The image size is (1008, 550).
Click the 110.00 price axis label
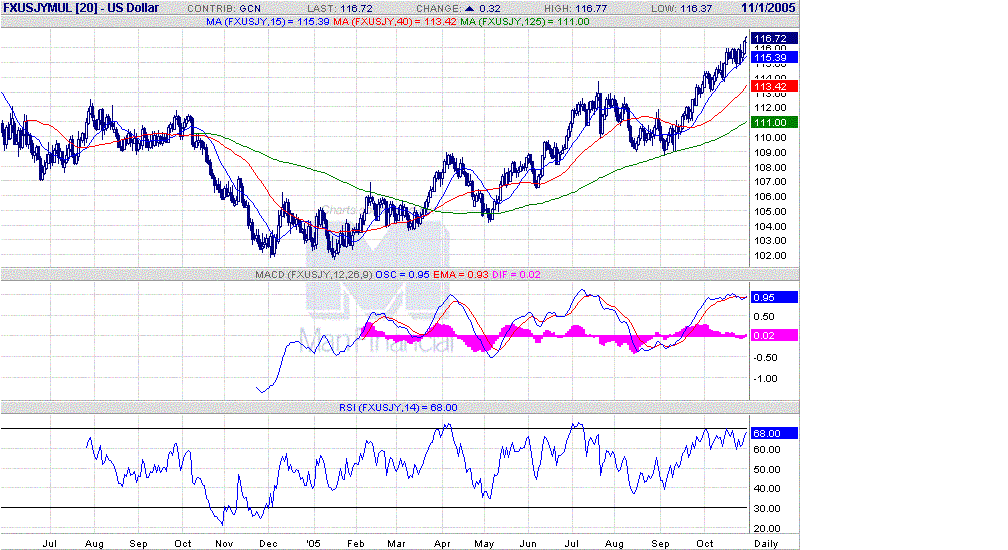[770, 138]
